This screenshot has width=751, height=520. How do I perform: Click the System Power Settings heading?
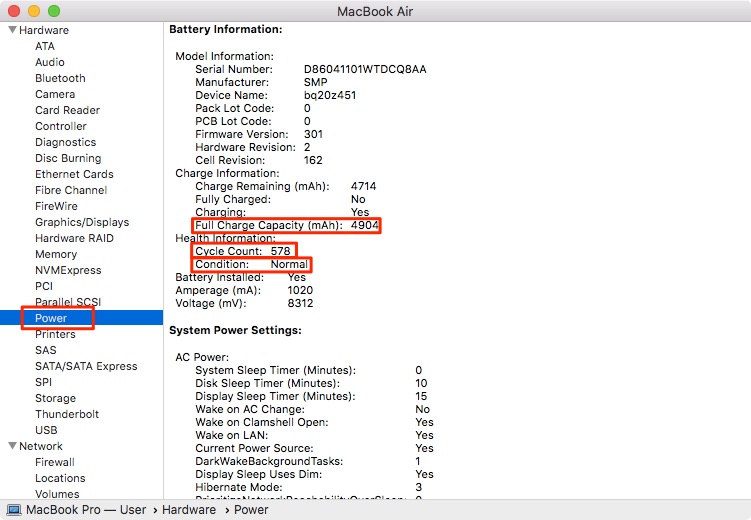coord(235,330)
